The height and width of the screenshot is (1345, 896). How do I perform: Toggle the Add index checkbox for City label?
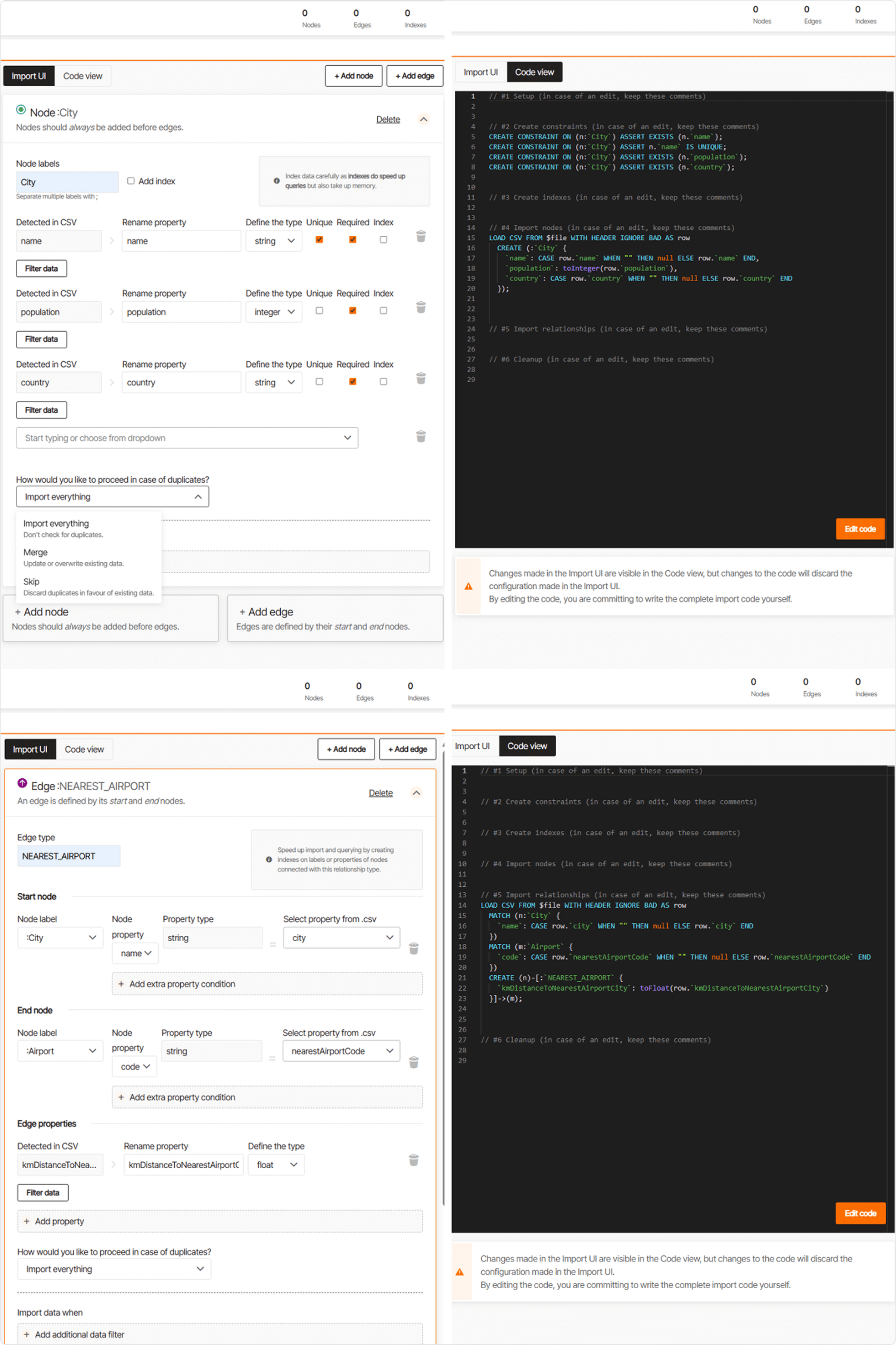tap(131, 181)
